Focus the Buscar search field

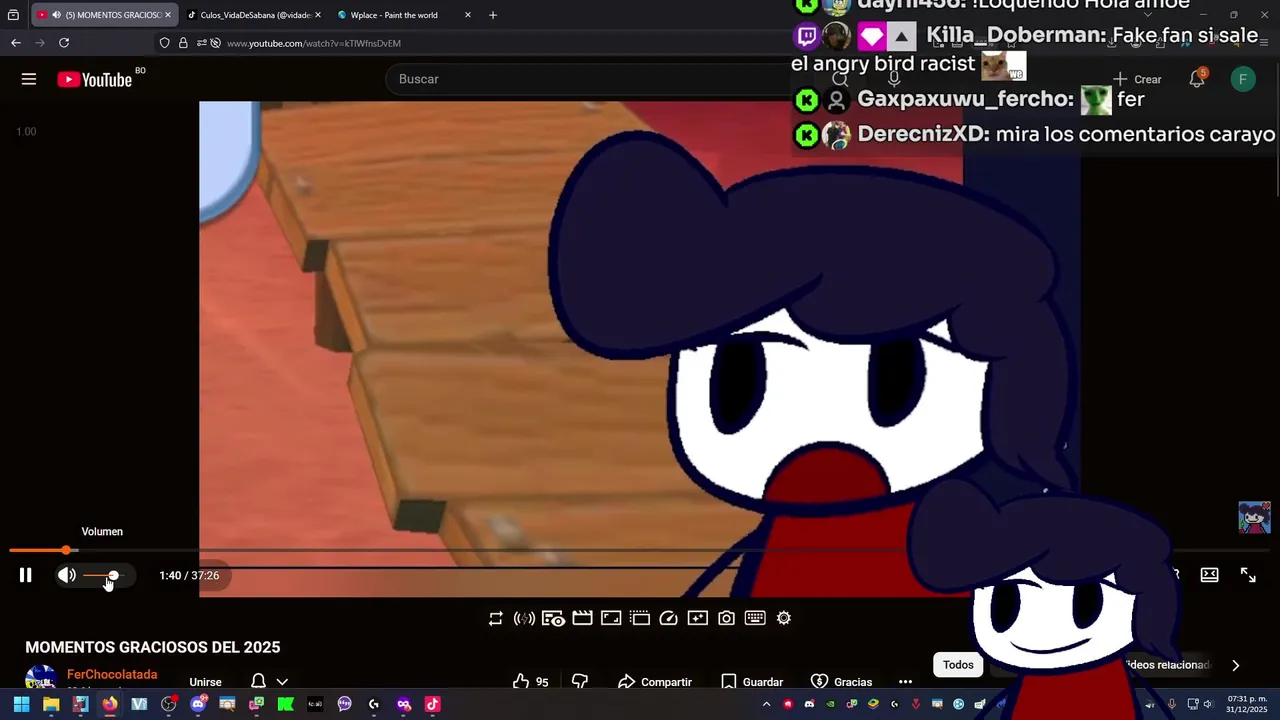click(590, 79)
